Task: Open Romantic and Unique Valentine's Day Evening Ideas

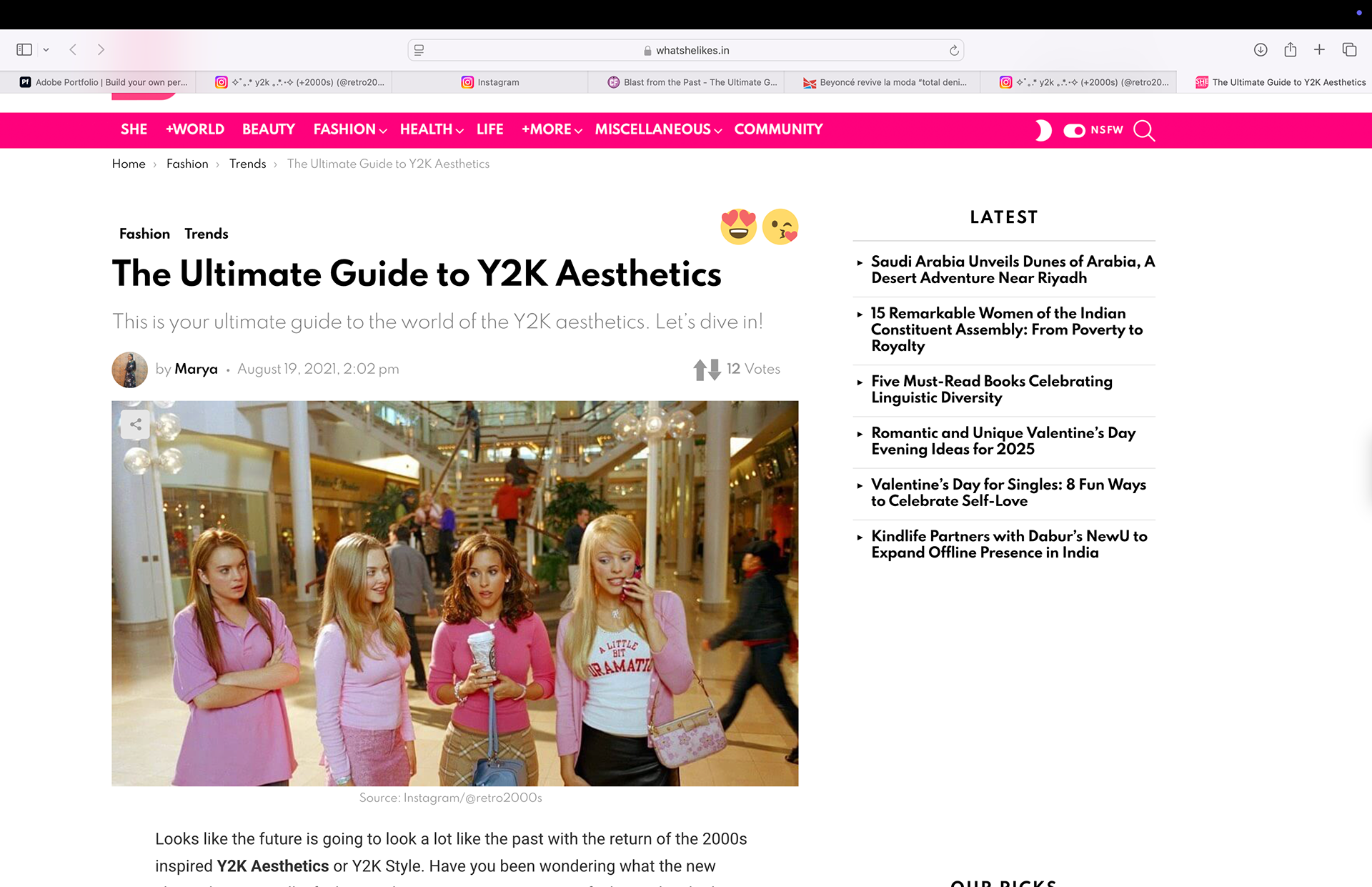Action: click(1003, 441)
